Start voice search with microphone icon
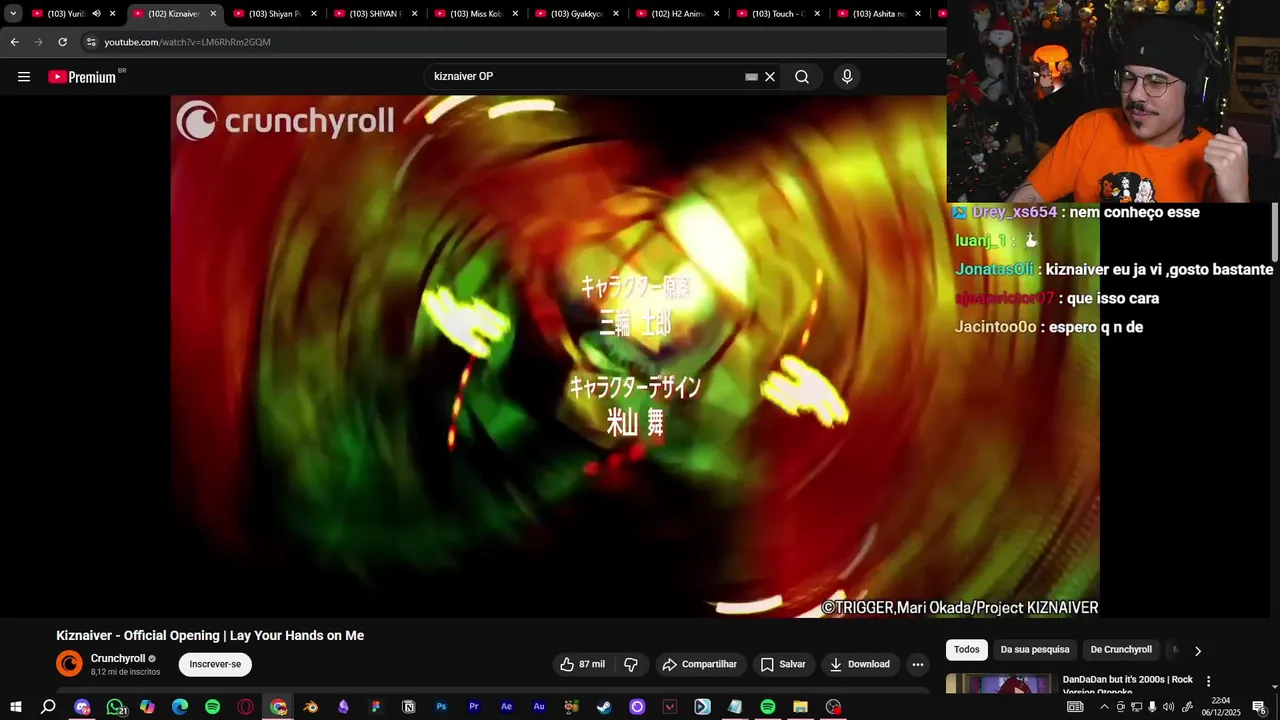1280x720 pixels. [847, 77]
